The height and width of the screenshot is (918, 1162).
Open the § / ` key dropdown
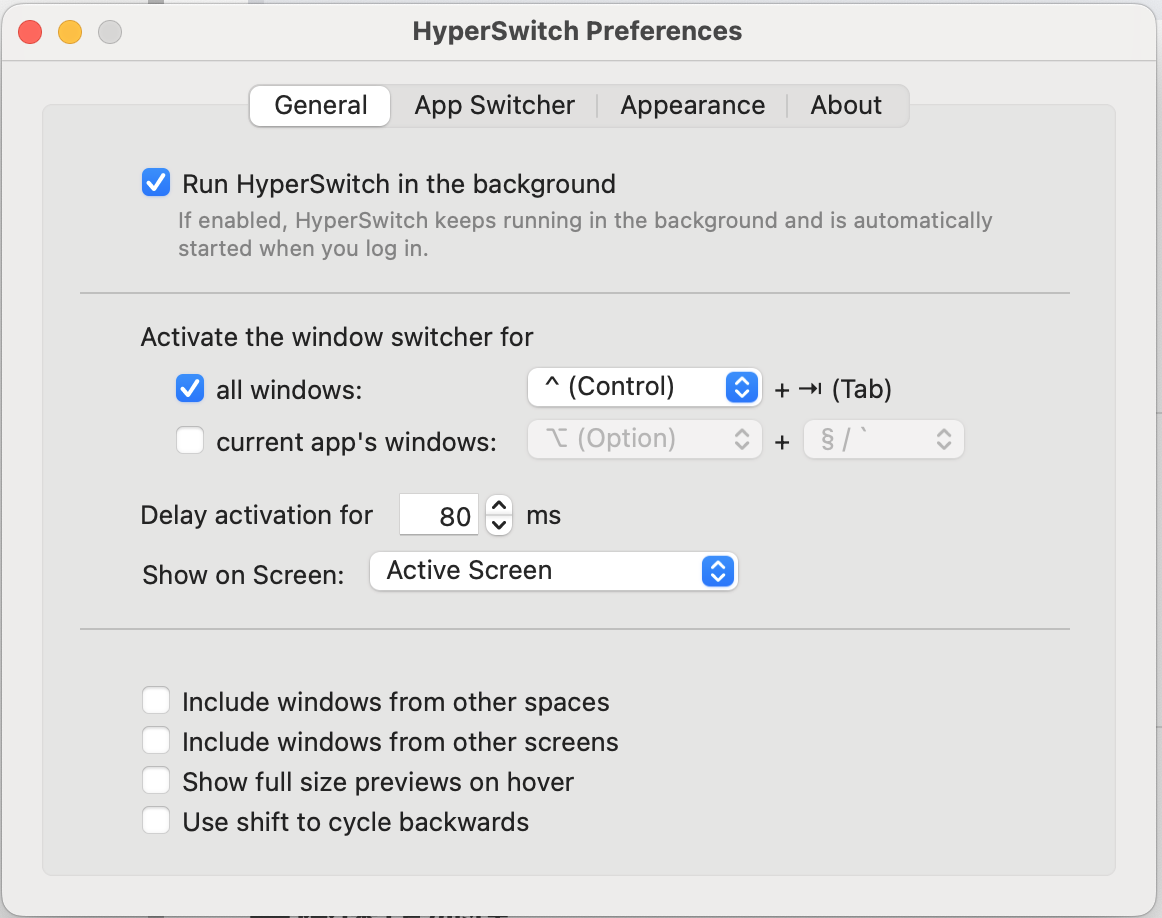click(883, 439)
